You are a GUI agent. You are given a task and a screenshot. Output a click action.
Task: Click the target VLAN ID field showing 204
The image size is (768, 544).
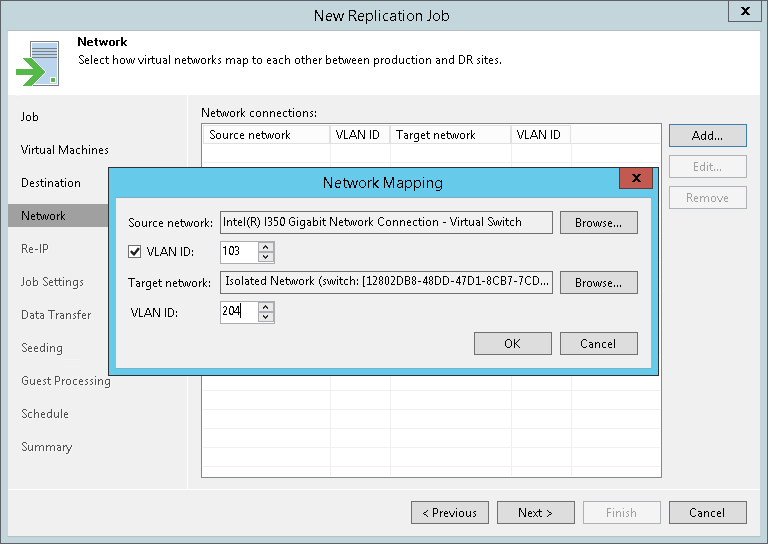(x=239, y=312)
